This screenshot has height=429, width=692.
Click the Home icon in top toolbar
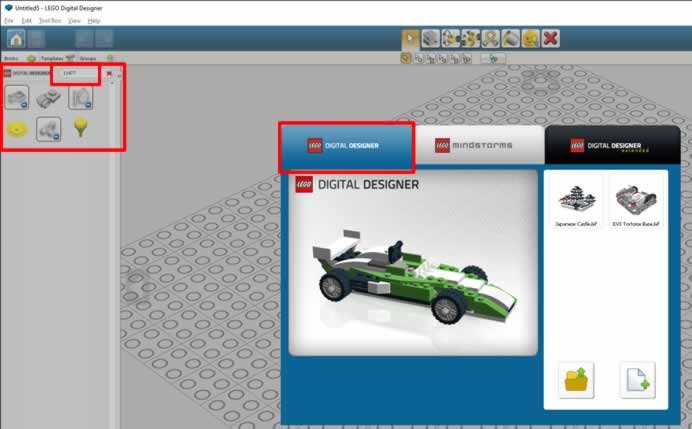(x=16, y=39)
